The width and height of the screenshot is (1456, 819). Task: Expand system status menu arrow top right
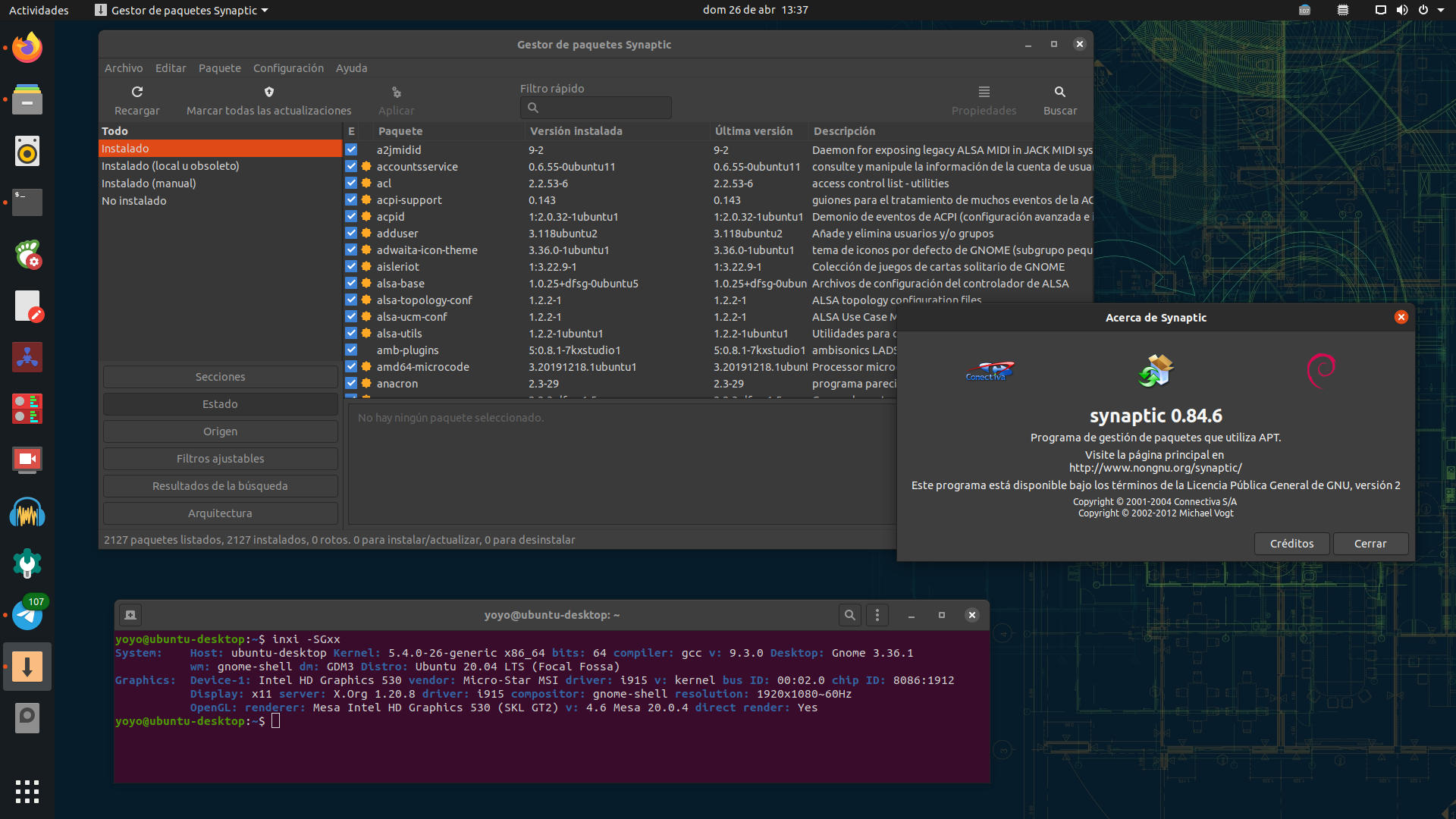click(x=1441, y=10)
